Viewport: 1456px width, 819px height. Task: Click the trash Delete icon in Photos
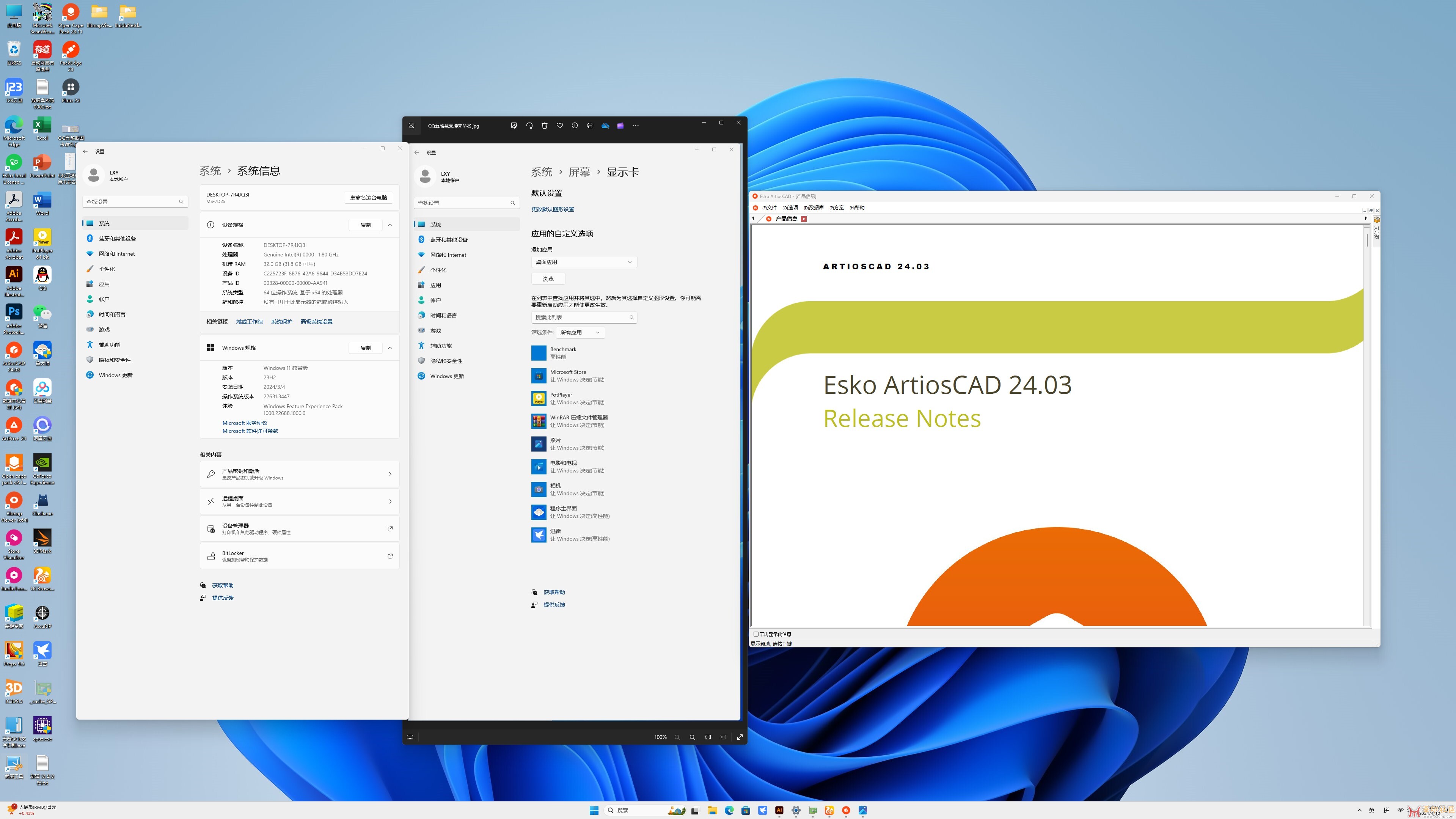tap(544, 126)
